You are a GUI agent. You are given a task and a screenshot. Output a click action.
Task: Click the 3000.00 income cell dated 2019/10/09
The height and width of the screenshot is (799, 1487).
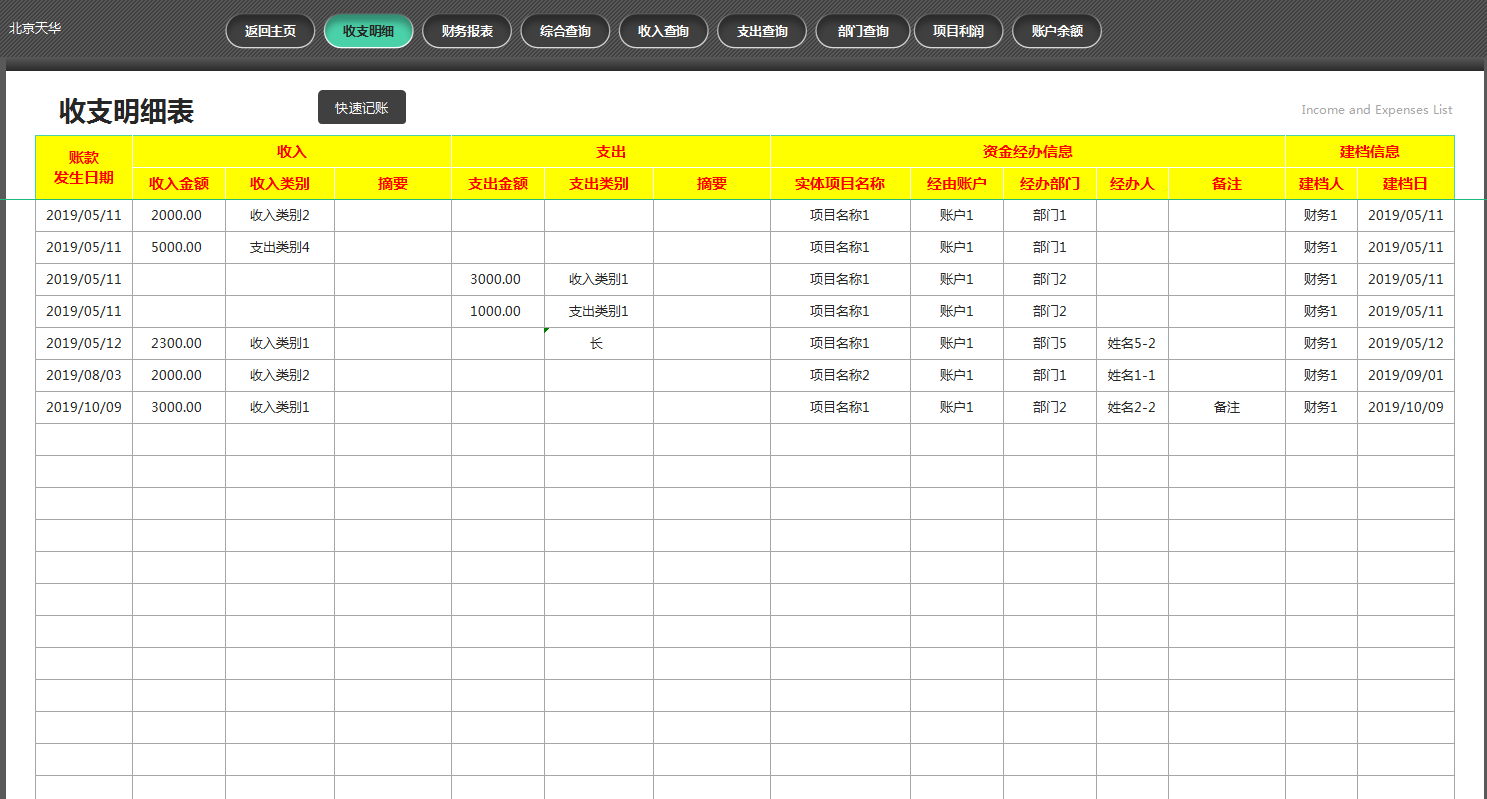click(179, 408)
